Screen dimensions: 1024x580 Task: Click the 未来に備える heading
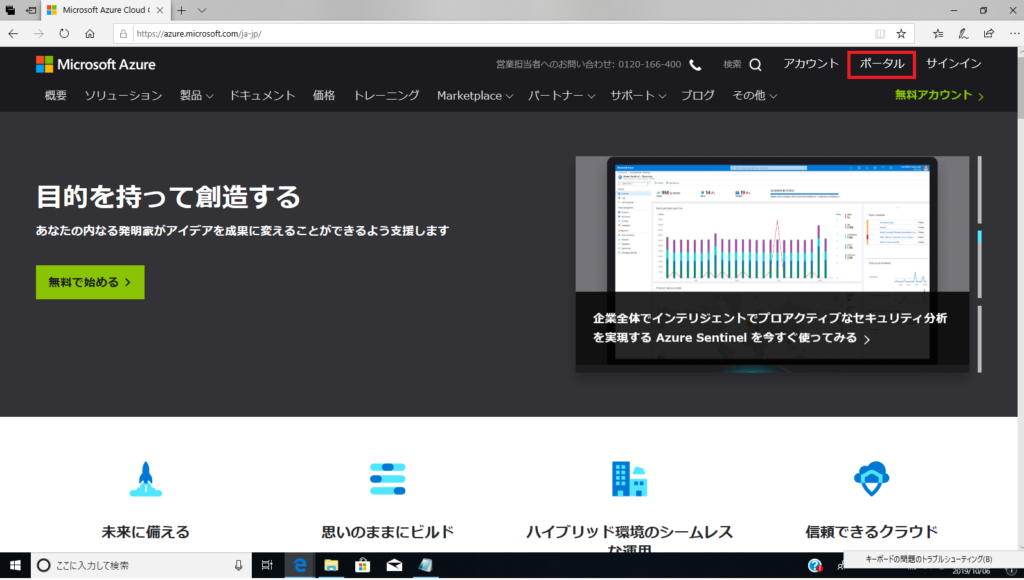tap(146, 532)
